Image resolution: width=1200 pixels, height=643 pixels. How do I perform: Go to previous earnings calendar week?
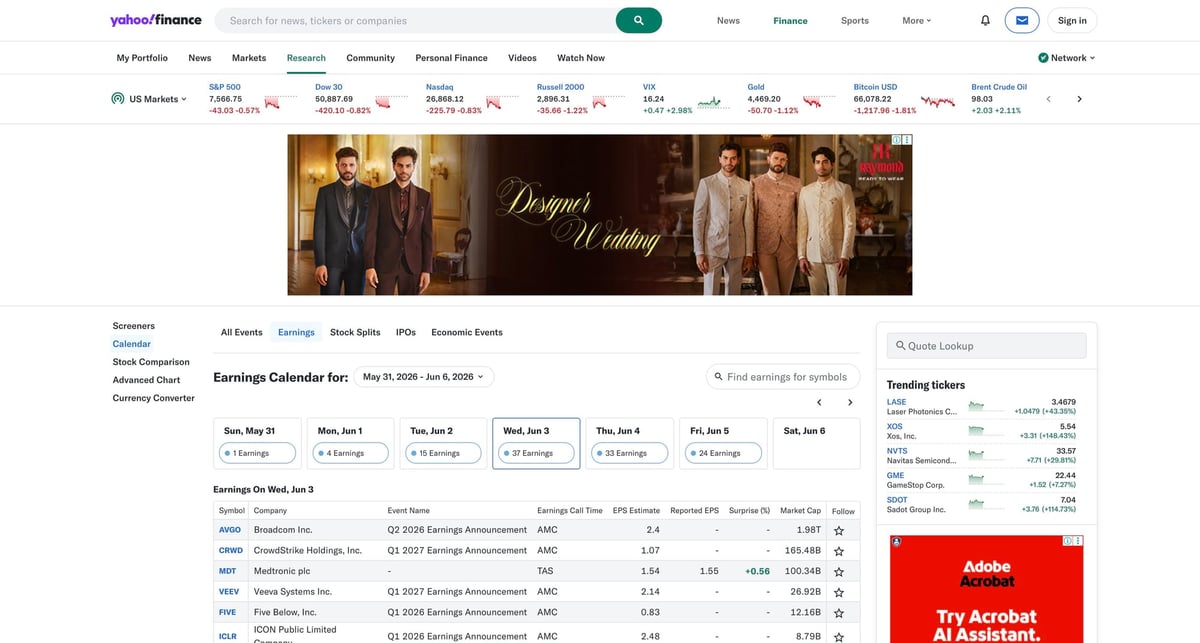819,402
